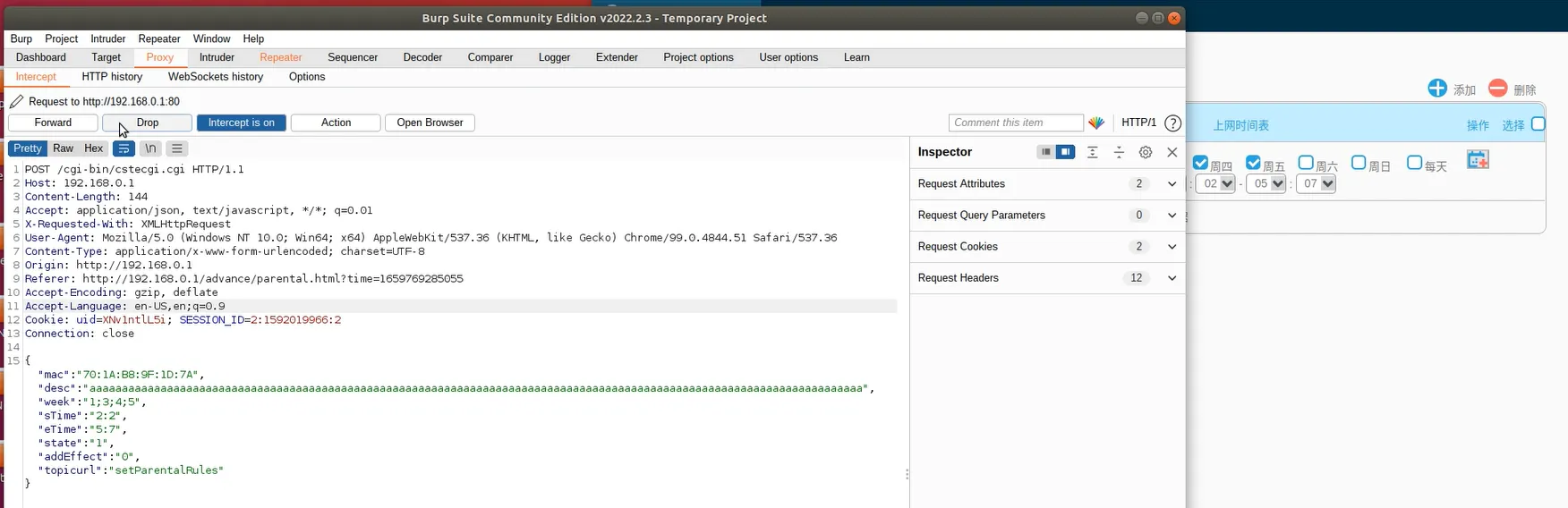Click the Cookie header line in request
Viewport: 1568px width, 508px height.
click(183, 320)
